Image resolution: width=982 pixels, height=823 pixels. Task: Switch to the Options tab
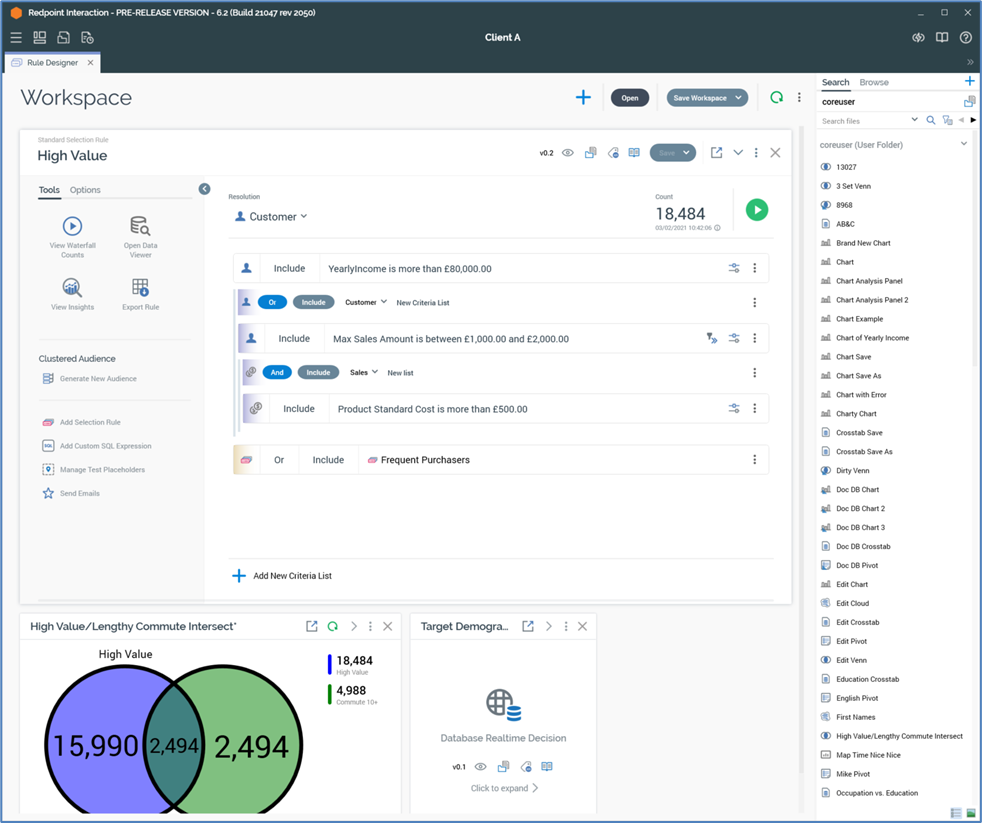[85, 190]
